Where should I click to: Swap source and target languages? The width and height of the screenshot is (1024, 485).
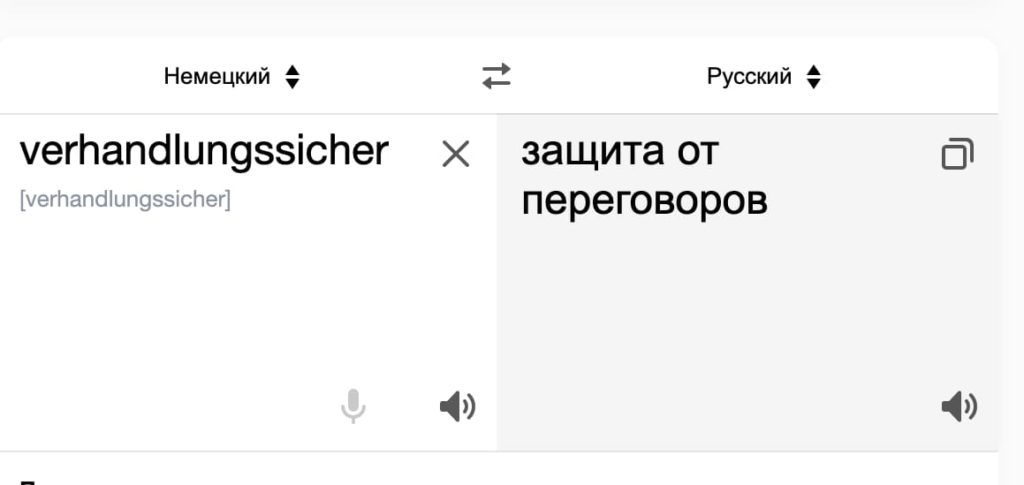[496, 76]
